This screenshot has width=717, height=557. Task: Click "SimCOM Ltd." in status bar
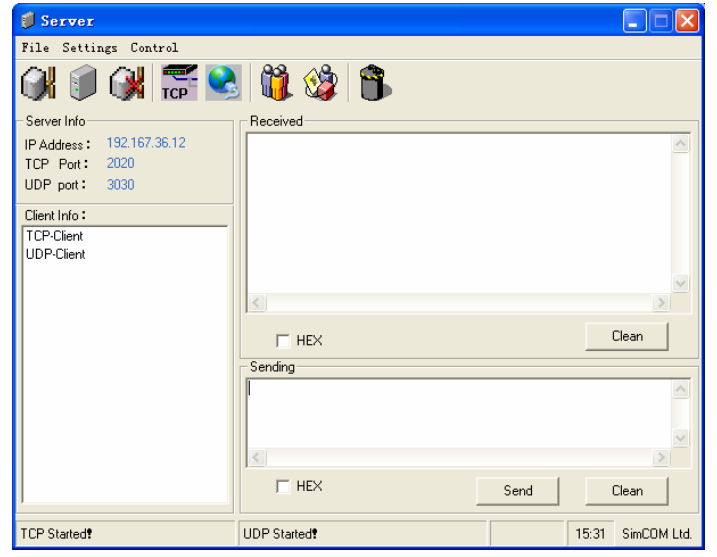[x=657, y=534]
